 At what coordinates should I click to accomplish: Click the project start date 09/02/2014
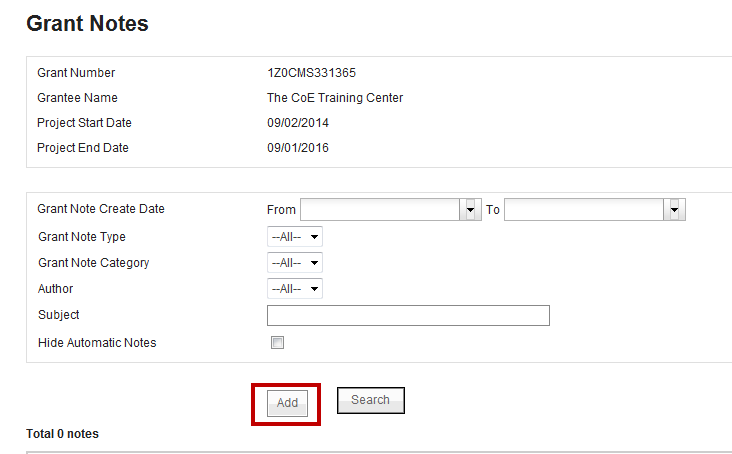pyautogui.click(x=297, y=123)
